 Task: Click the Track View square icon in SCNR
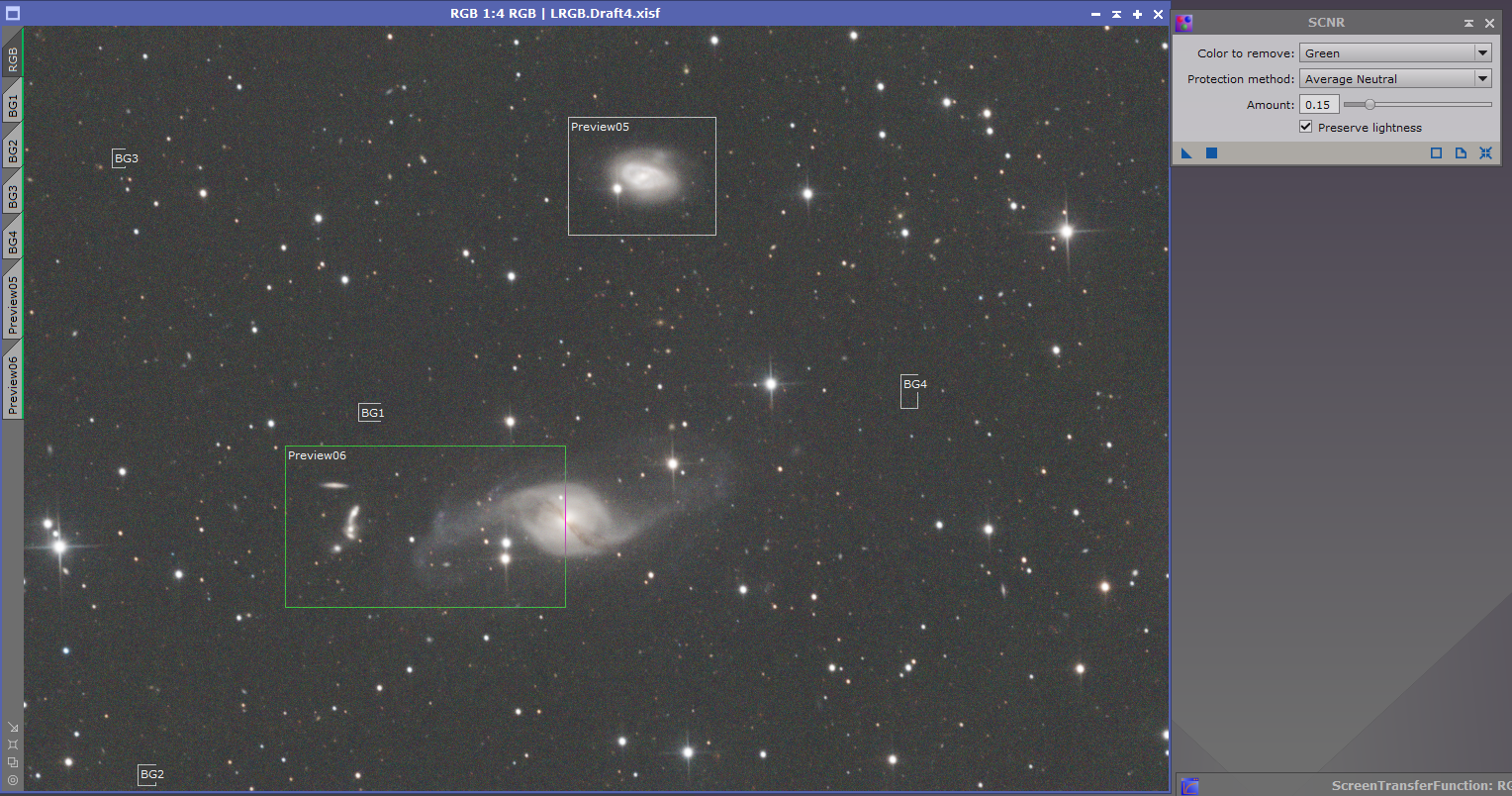[1436, 153]
